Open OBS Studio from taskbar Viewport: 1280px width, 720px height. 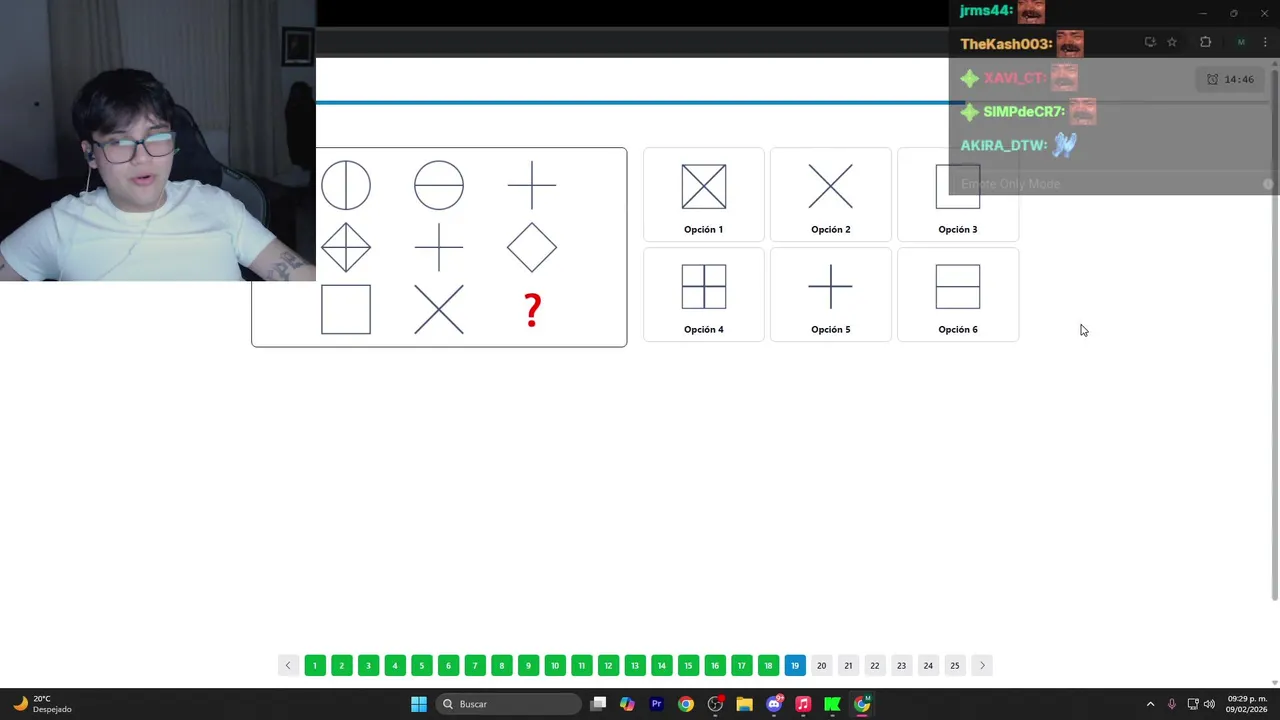click(x=715, y=704)
